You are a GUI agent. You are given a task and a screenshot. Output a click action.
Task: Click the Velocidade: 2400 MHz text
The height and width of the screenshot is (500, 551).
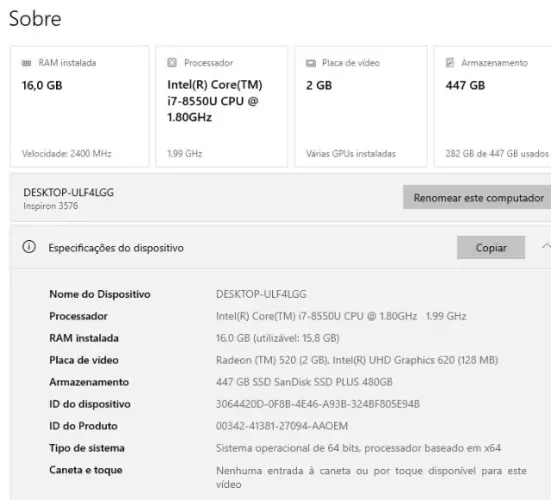pyautogui.click(x=66, y=154)
